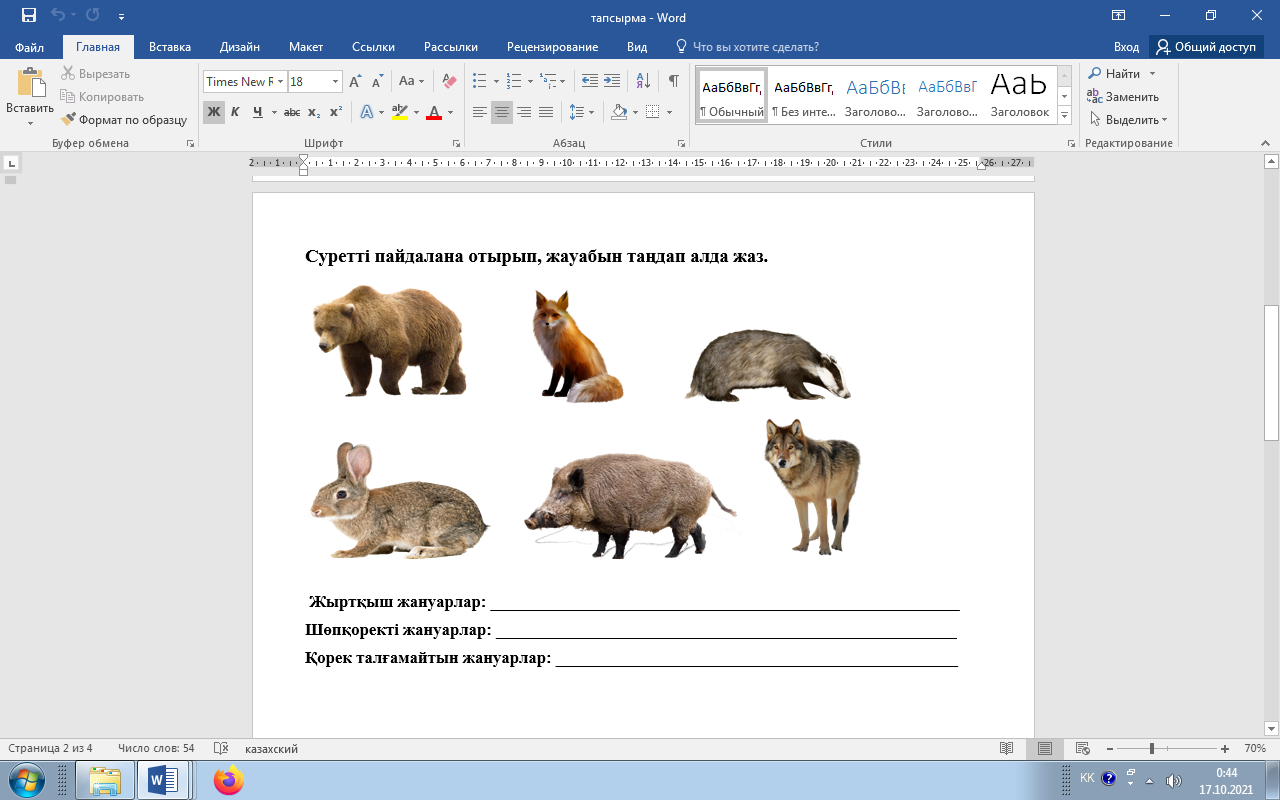The image size is (1280, 800).
Task: Click the Общий доступ share button
Action: 1205,47
